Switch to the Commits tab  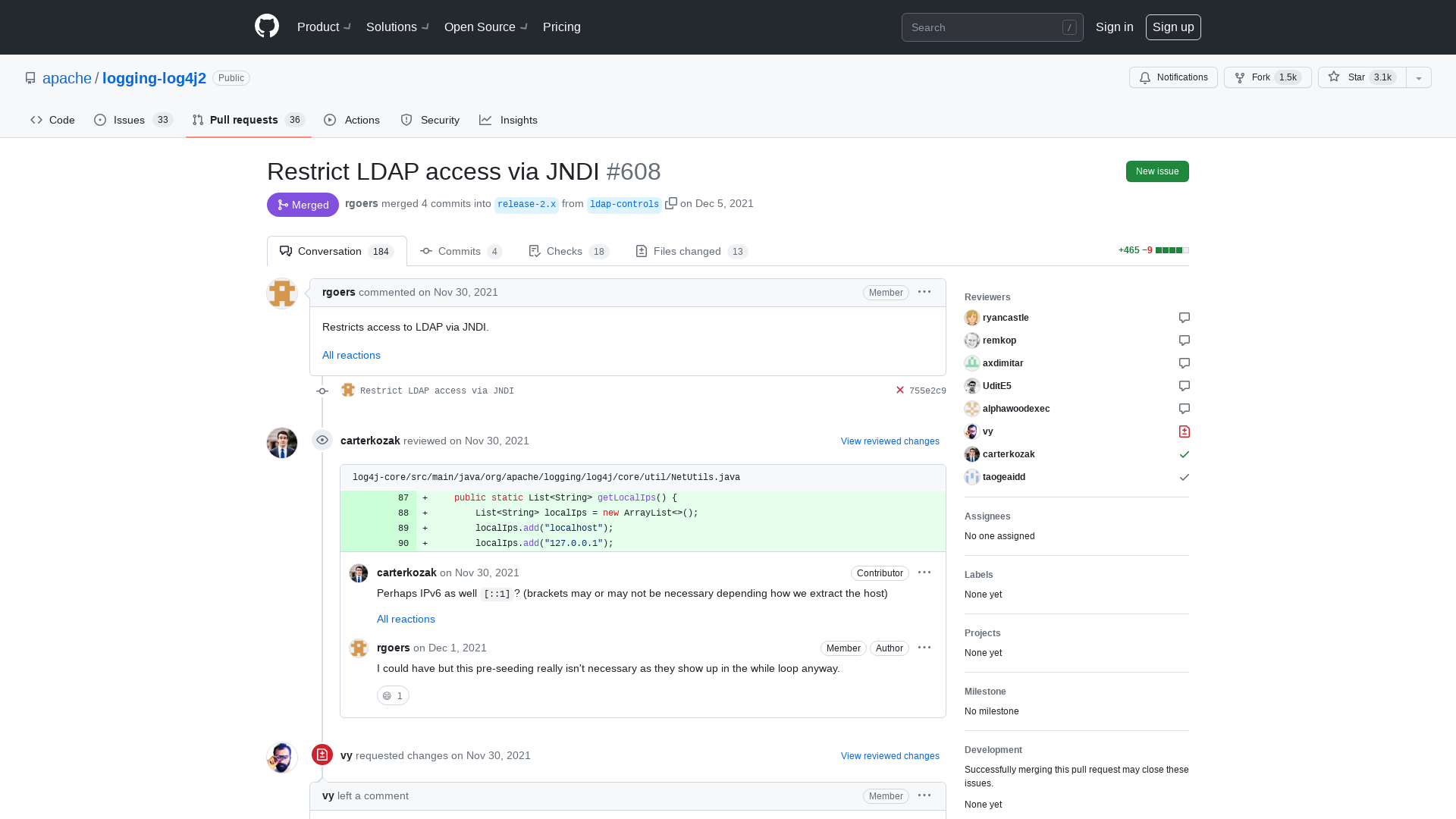[x=461, y=251]
